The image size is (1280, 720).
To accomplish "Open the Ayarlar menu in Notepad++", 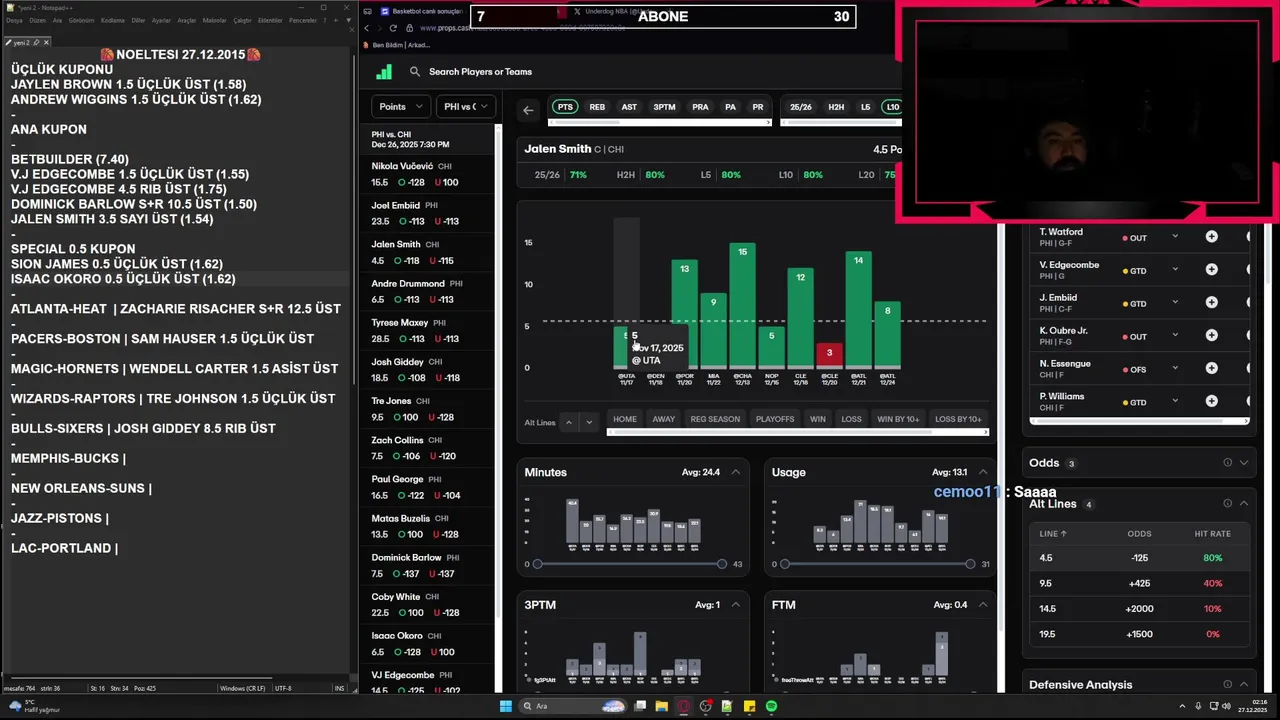I will tap(160, 20).
